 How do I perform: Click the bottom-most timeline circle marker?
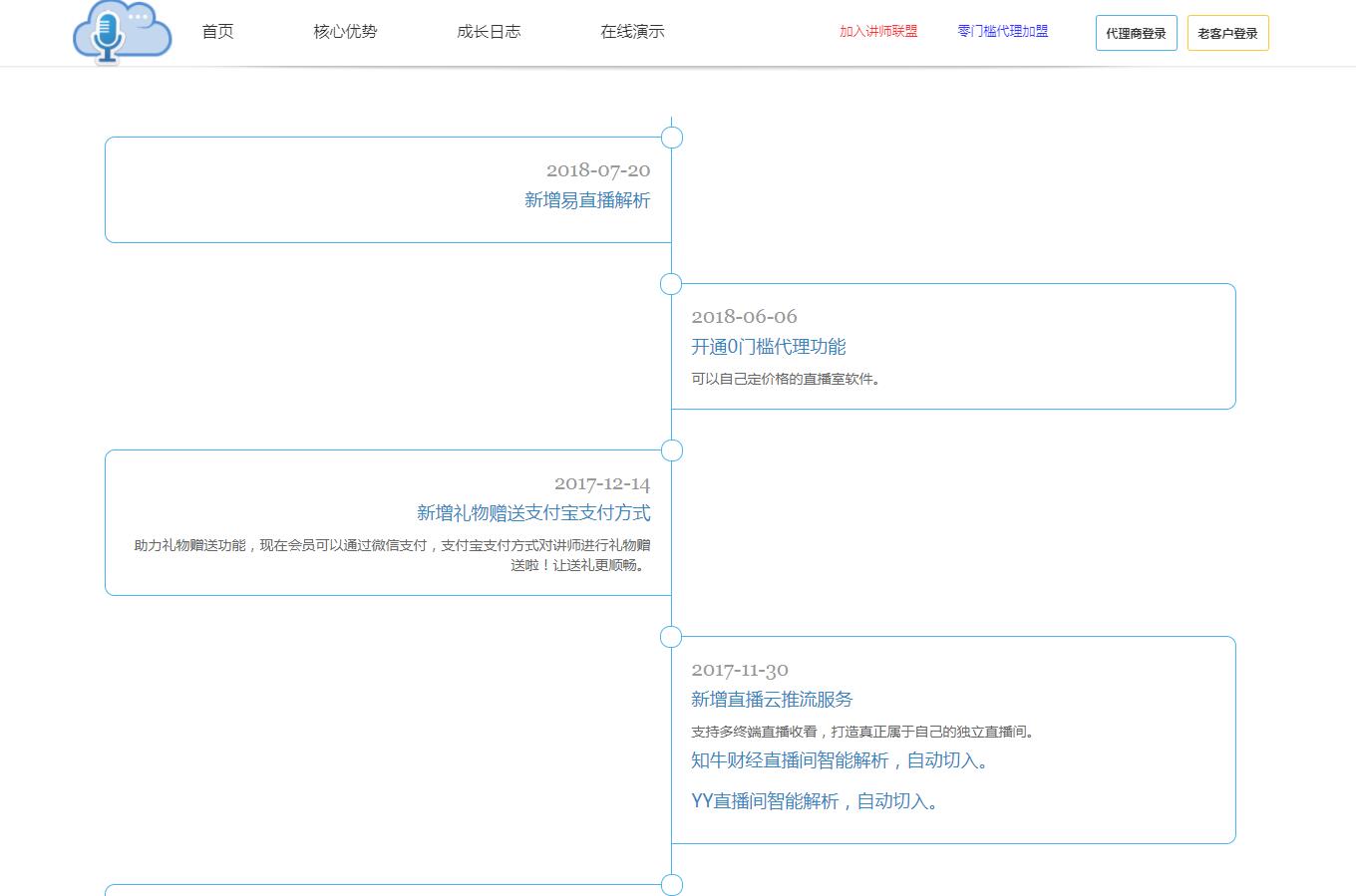[672, 884]
